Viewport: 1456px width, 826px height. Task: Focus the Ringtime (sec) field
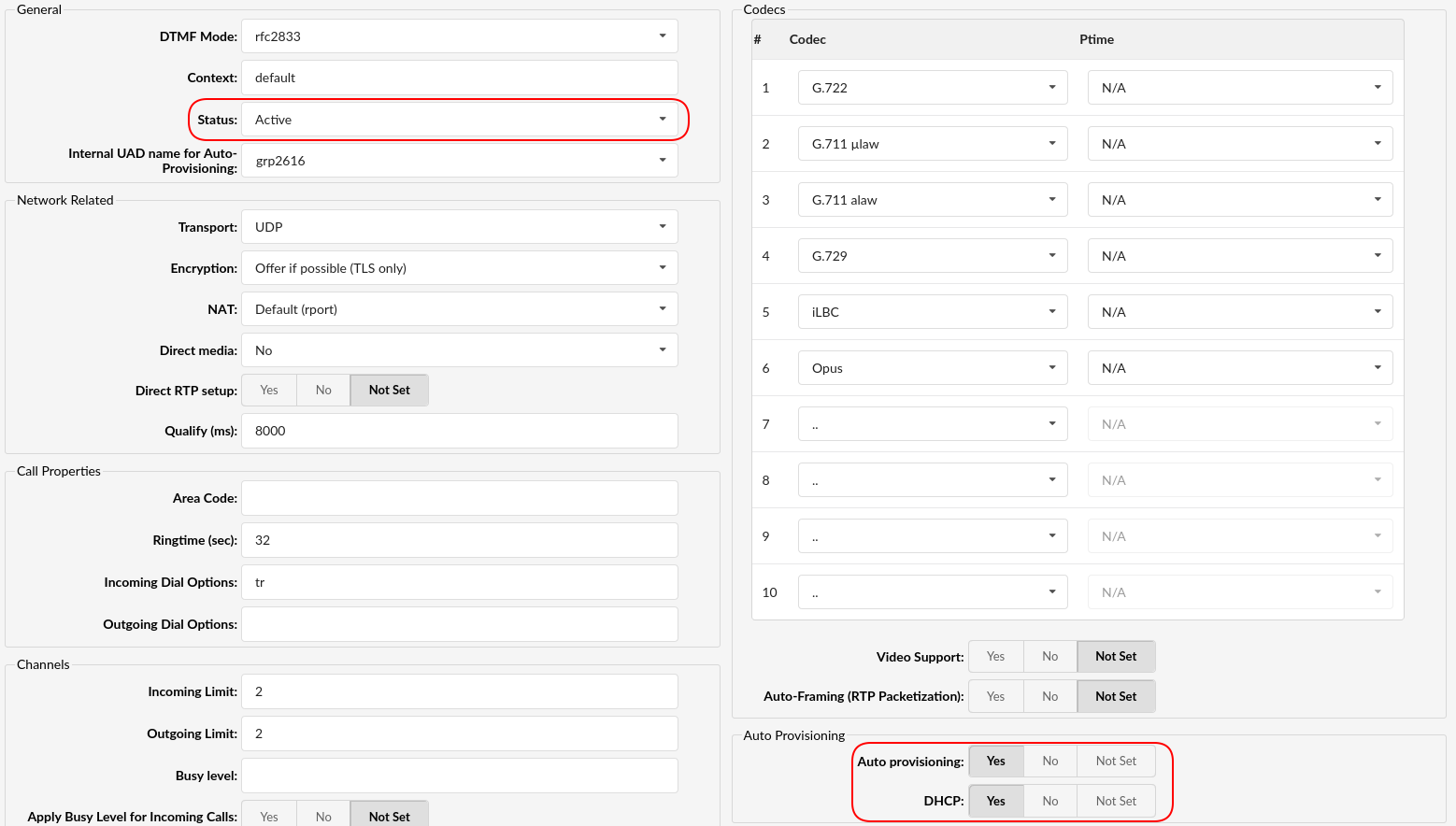(459, 540)
